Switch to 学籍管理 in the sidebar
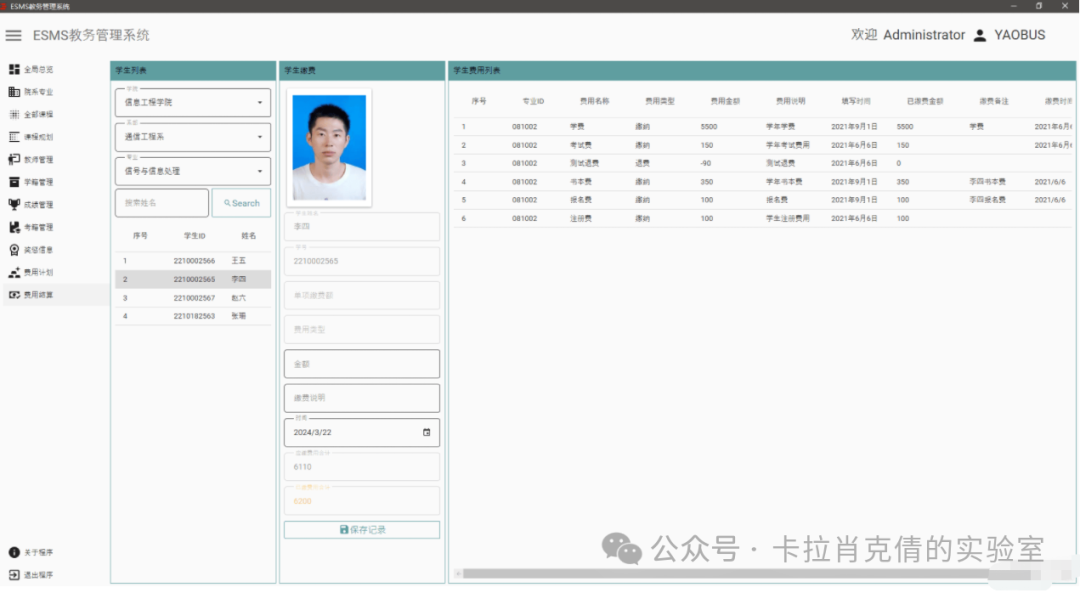The width and height of the screenshot is (1080, 593). 38,182
